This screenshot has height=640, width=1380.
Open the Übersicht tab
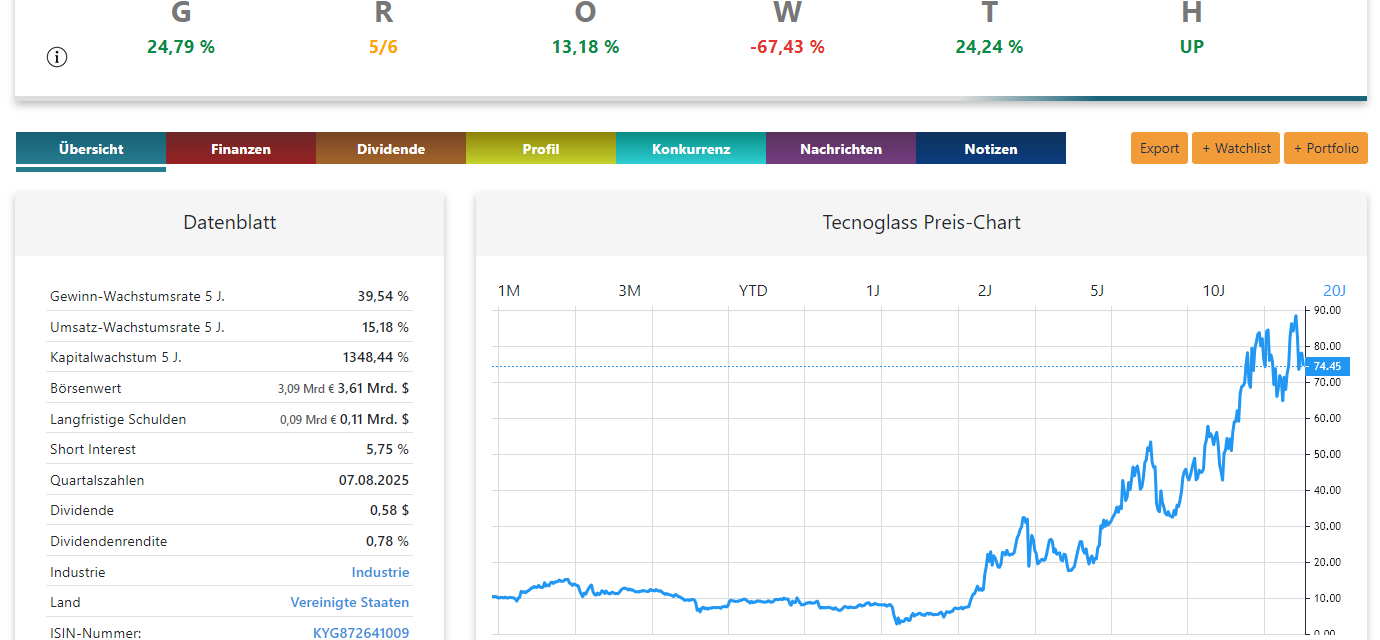[x=91, y=149]
